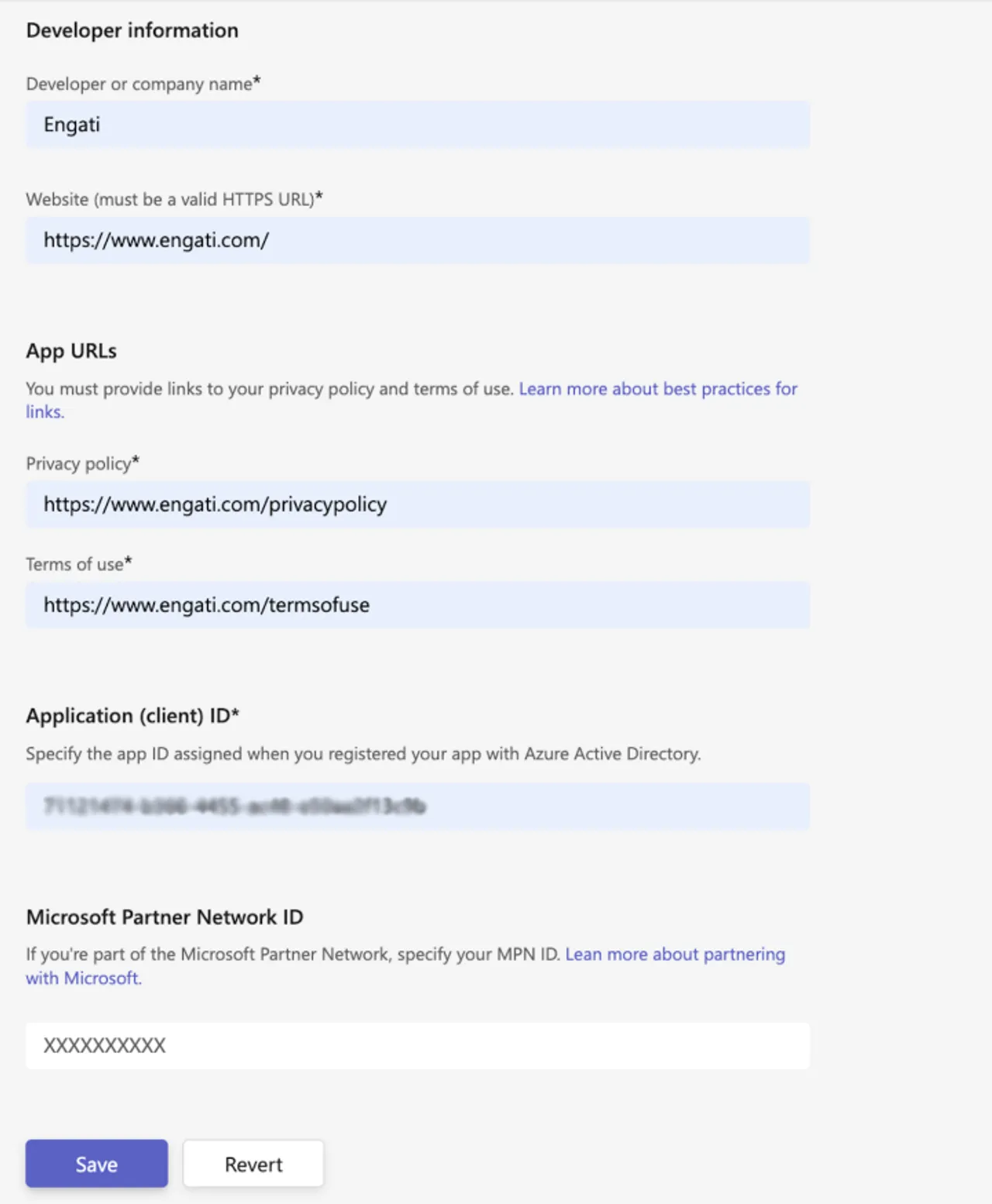992x1204 pixels.
Task: Select the privacypolicy URL text
Action: 215,504
